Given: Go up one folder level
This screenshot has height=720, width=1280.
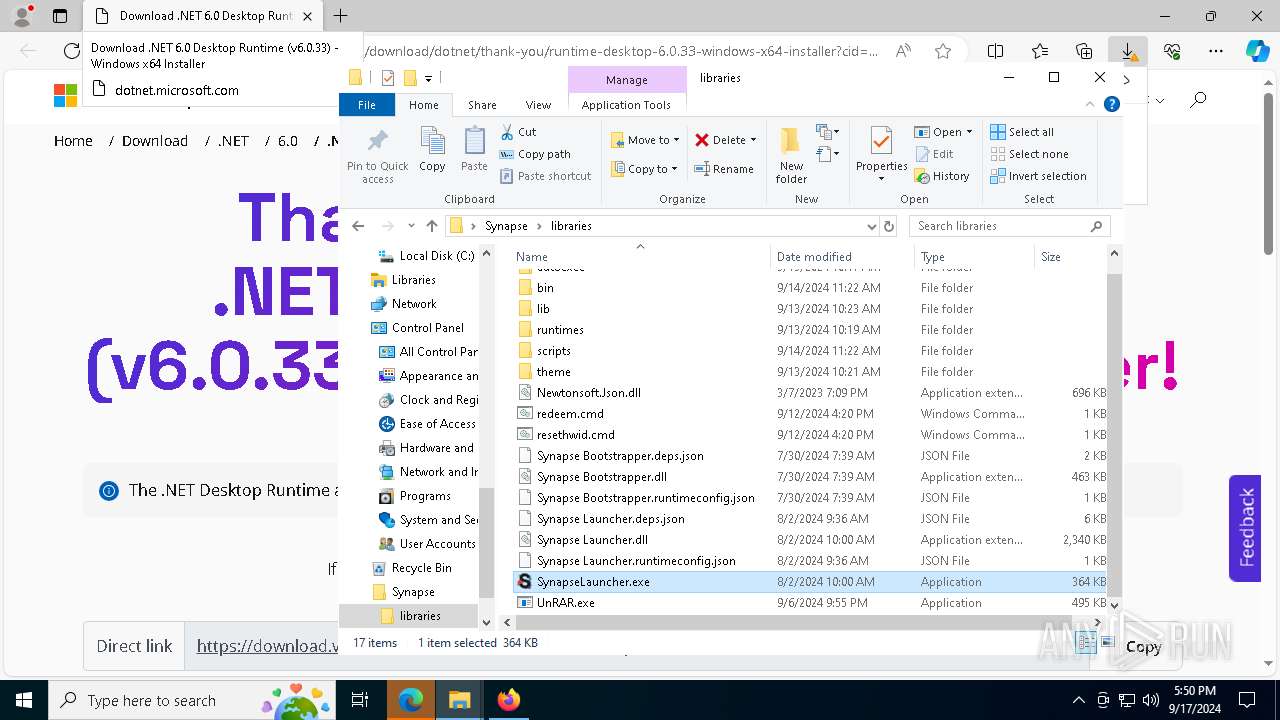Looking at the screenshot, I should [x=432, y=226].
